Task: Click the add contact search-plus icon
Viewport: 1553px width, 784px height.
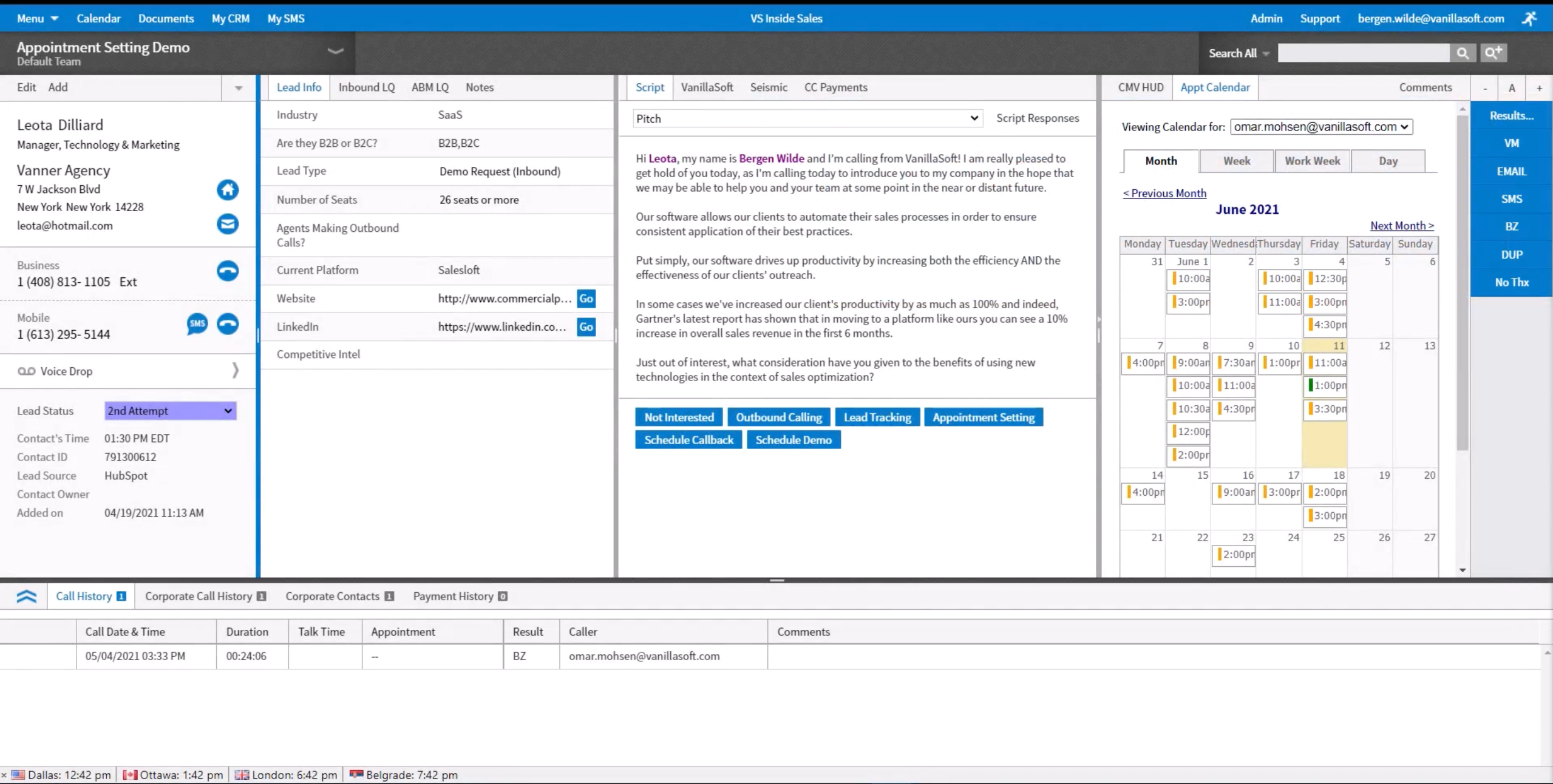Action: (1493, 53)
